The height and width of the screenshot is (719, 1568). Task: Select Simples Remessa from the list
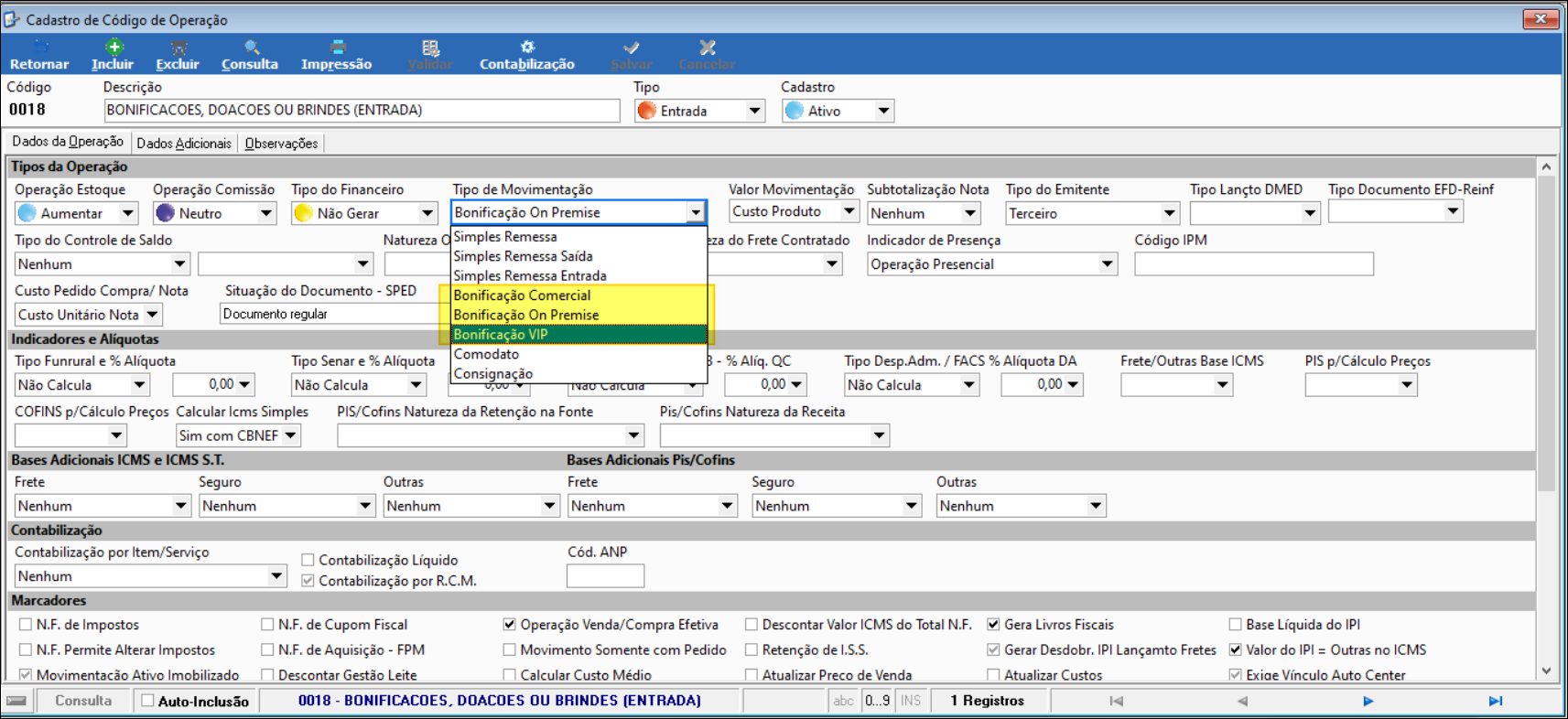pyautogui.click(x=579, y=237)
